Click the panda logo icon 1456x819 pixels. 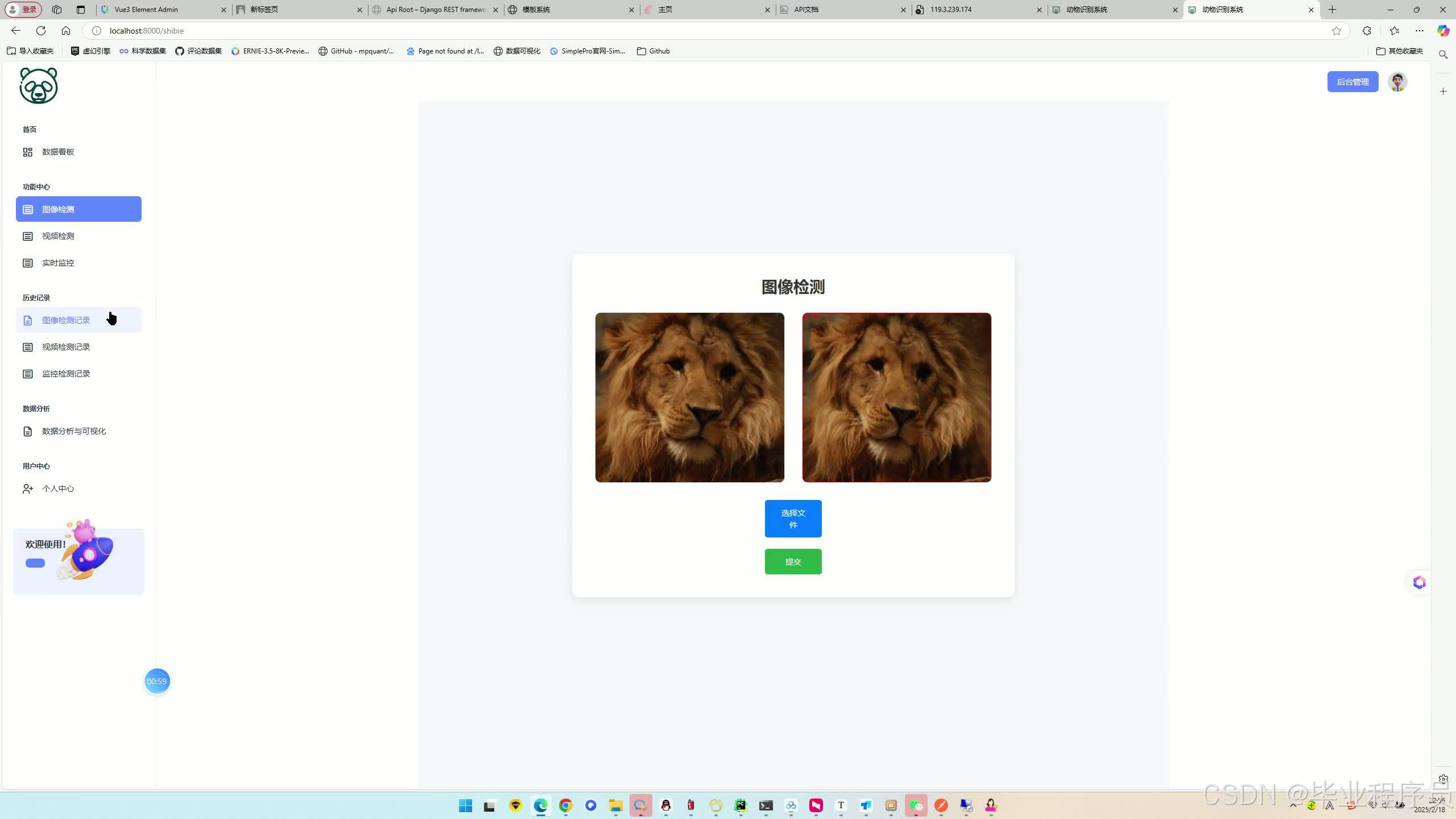39,86
